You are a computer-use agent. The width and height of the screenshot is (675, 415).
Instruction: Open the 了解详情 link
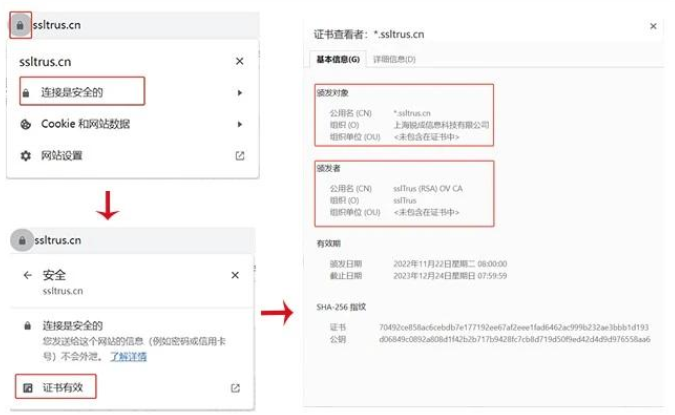pyautogui.click(x=128, y=356)
